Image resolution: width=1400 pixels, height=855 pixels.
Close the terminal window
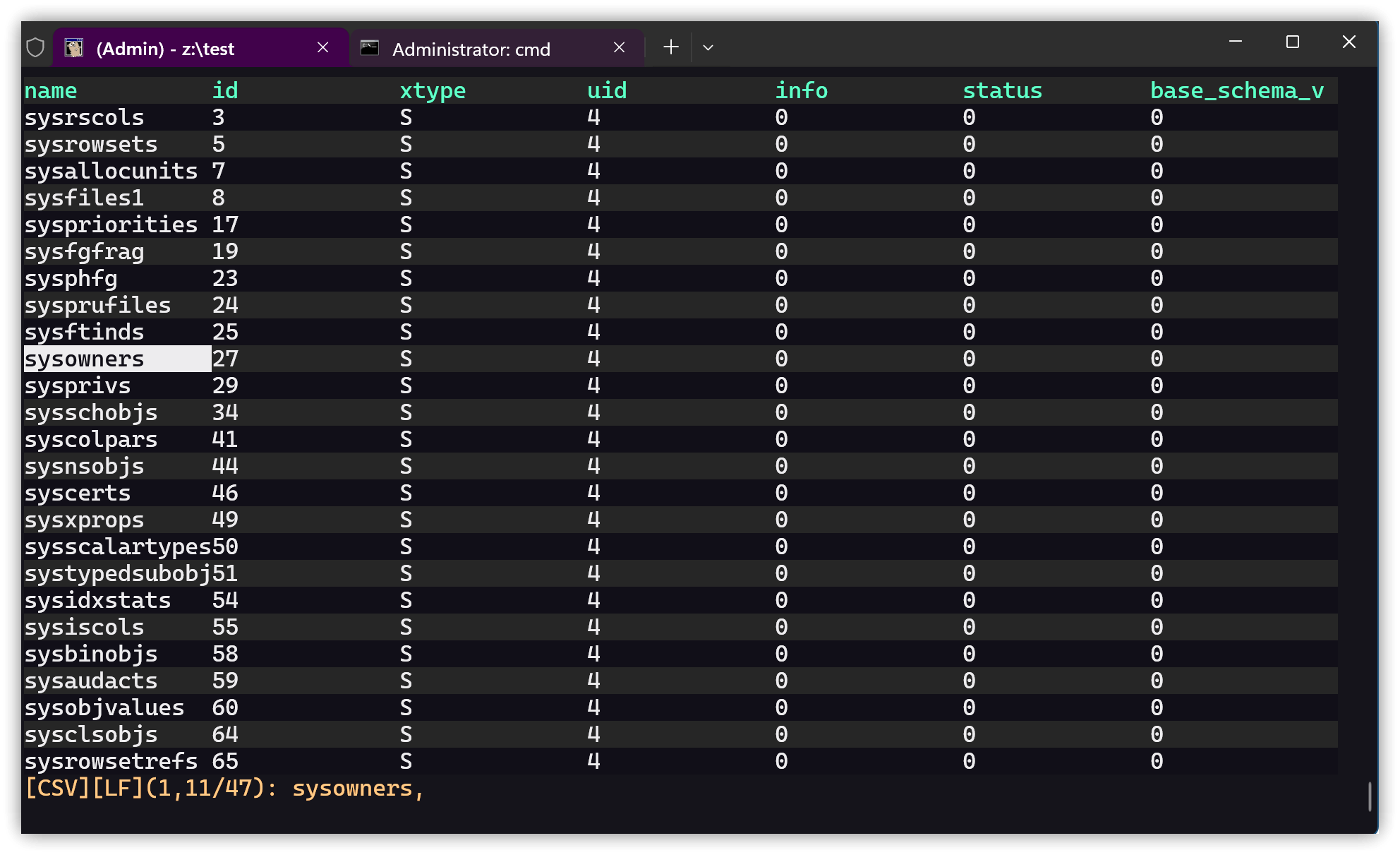(x=1349, y=42)
